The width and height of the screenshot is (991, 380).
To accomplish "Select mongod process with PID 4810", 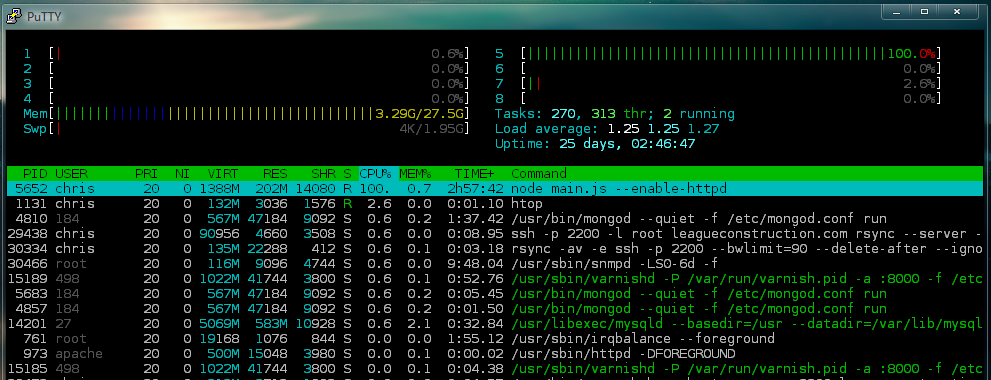I will tap(496, 219).
